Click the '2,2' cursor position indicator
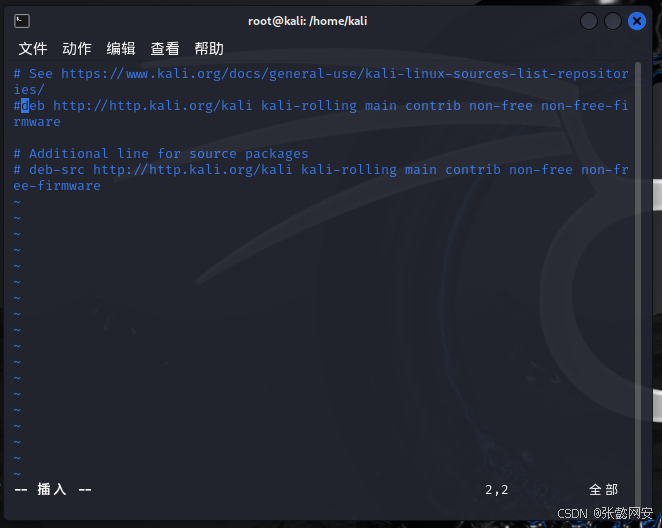 click(x=496, y=490)
